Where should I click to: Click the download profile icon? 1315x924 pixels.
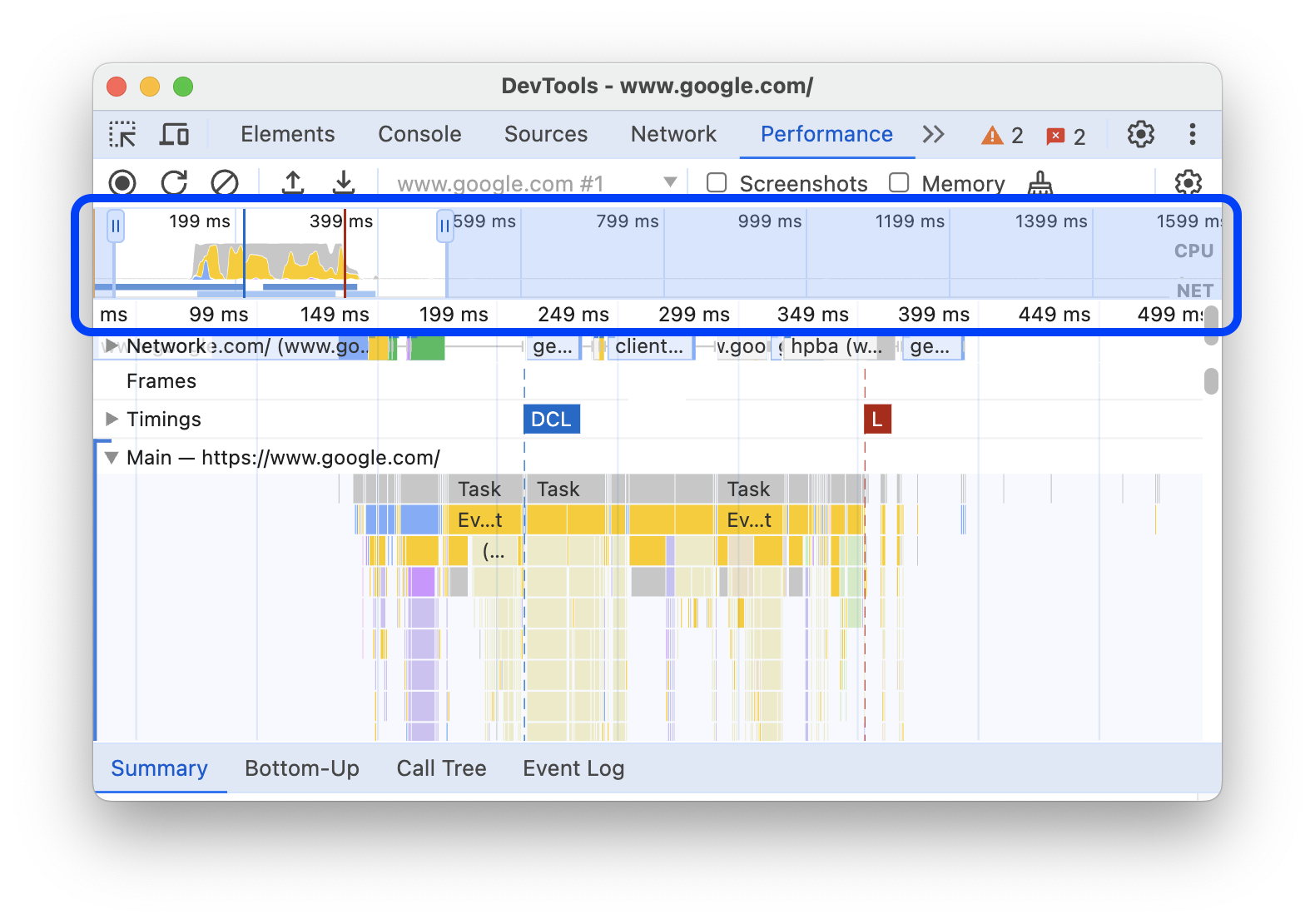[344, 183]
